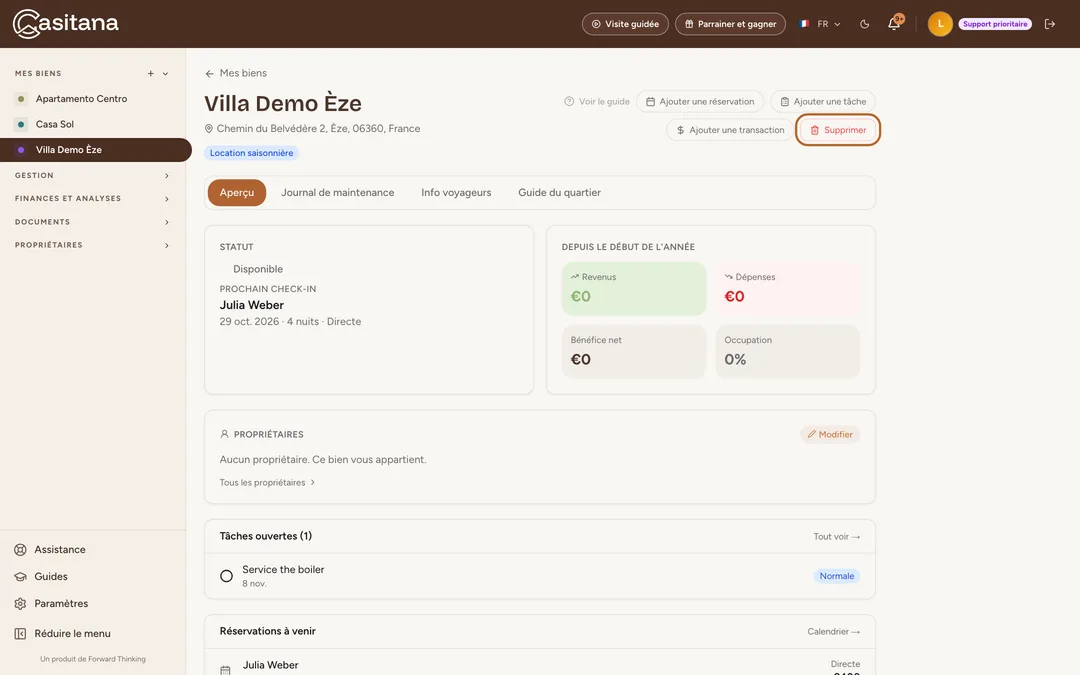Open the Info voyageurs tab
The width and height of the screenshot is (1080, 675).
coord(456,193)
